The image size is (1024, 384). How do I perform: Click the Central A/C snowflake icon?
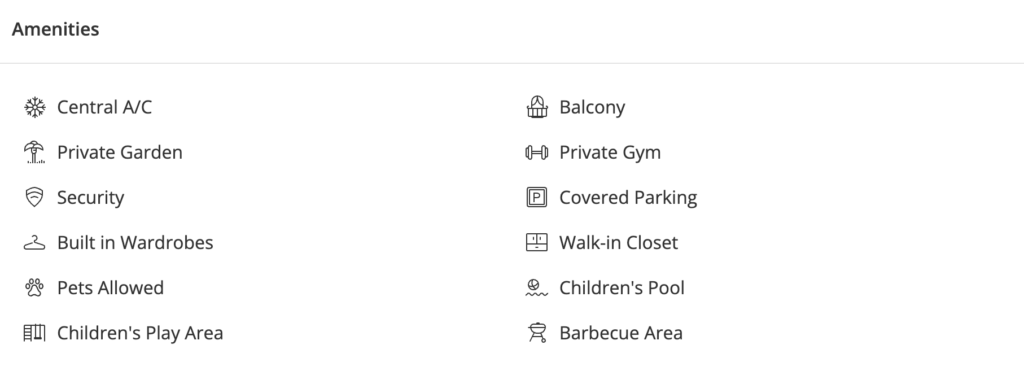tap(35, 107)
